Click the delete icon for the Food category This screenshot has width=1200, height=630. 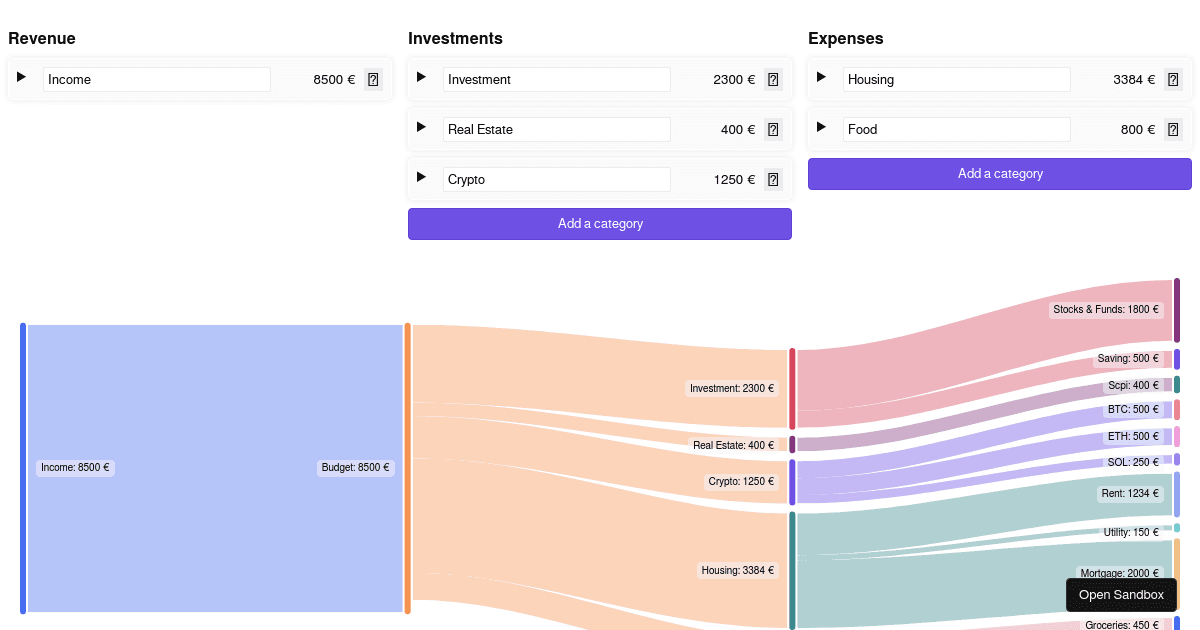point(1172,129)
